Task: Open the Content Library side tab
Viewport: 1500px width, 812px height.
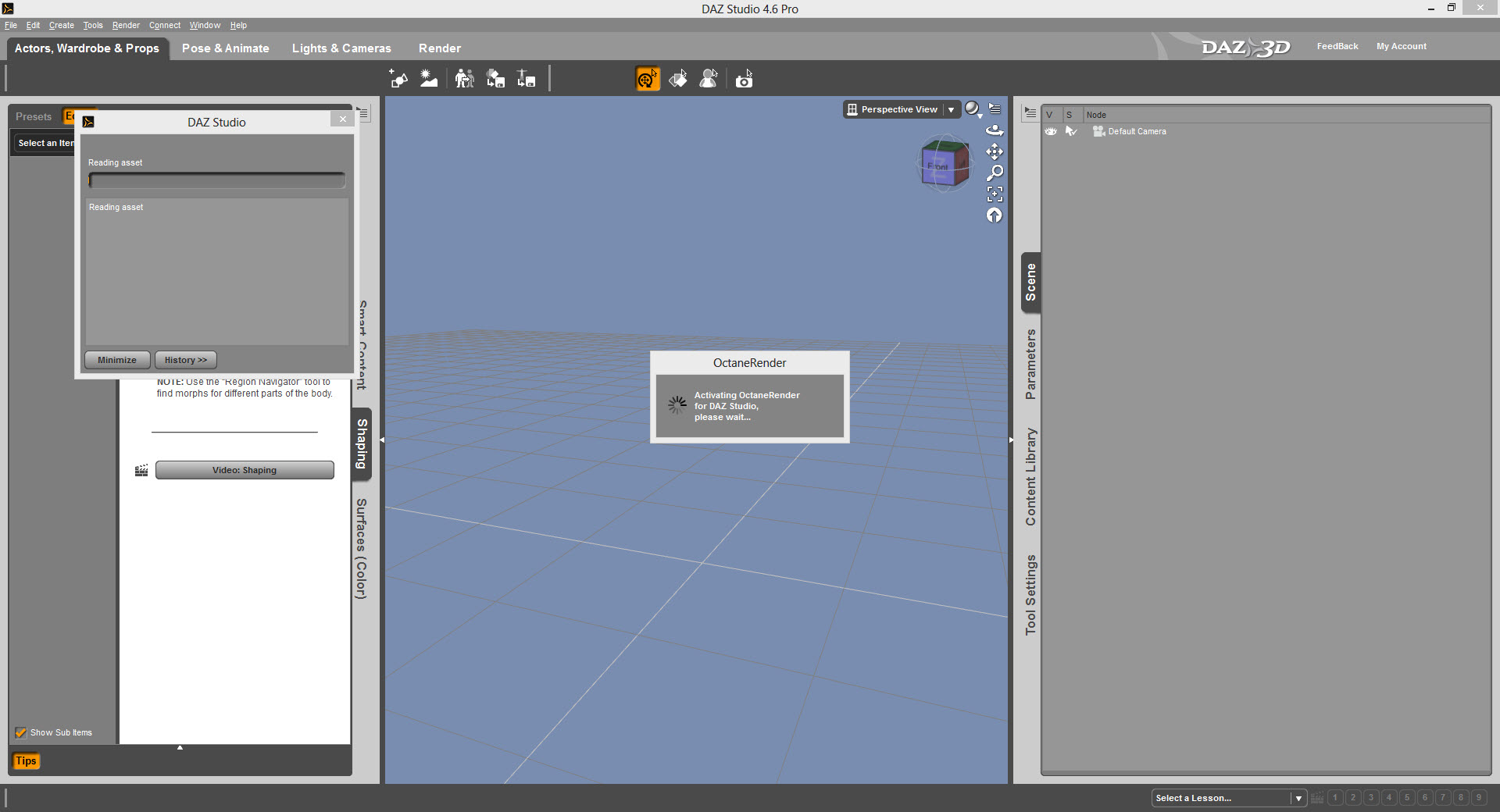Action: [1030, 477]
